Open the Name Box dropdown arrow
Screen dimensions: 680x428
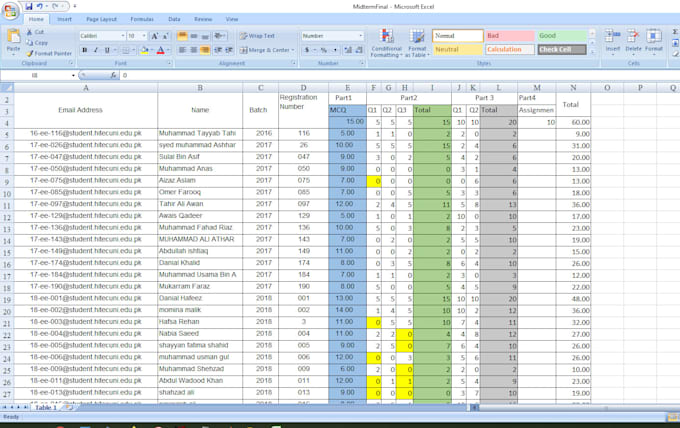[73, 75]
